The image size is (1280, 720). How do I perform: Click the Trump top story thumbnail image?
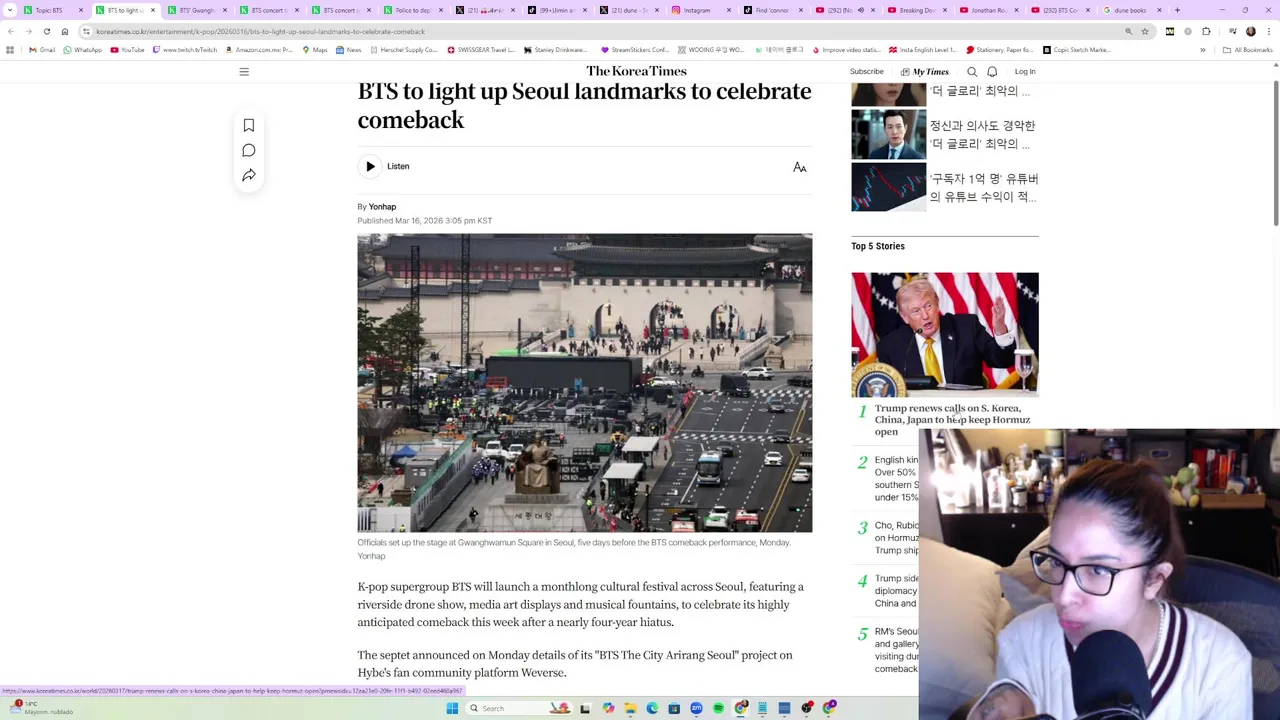[945, 334]
